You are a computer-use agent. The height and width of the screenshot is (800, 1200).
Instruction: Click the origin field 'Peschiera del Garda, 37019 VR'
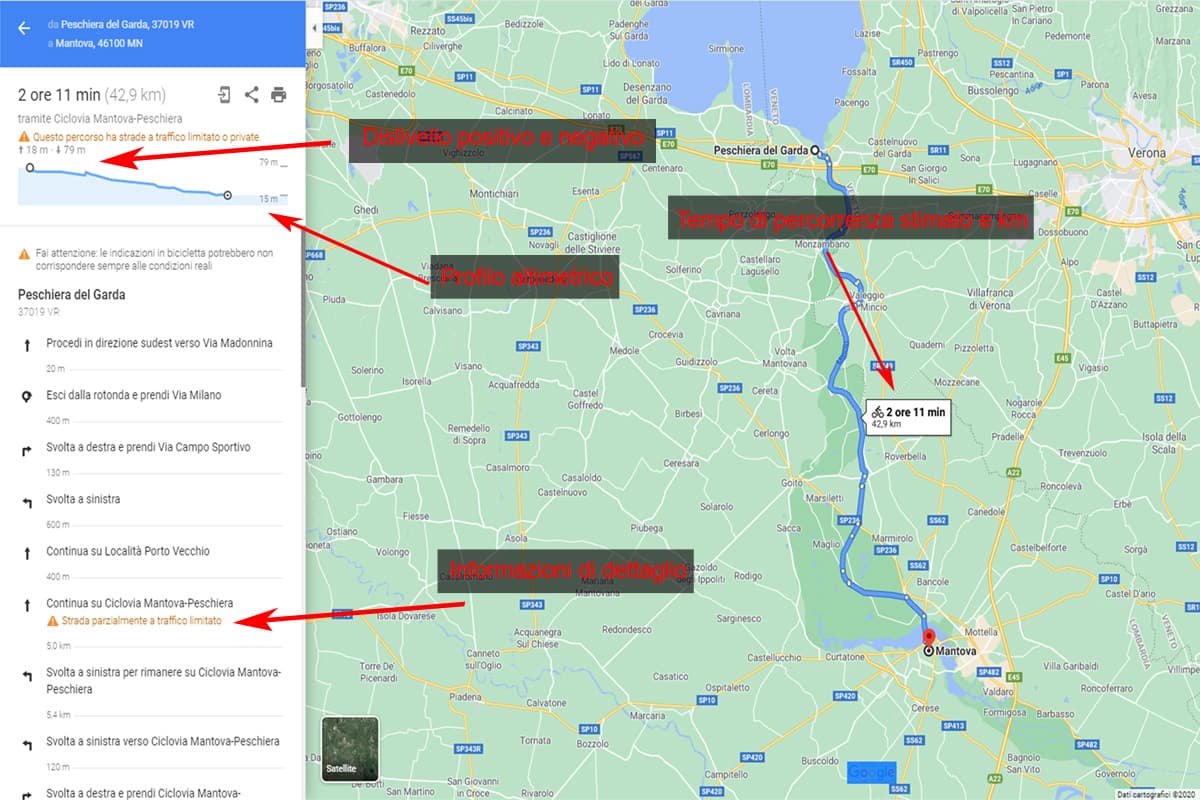coord(130,22)
